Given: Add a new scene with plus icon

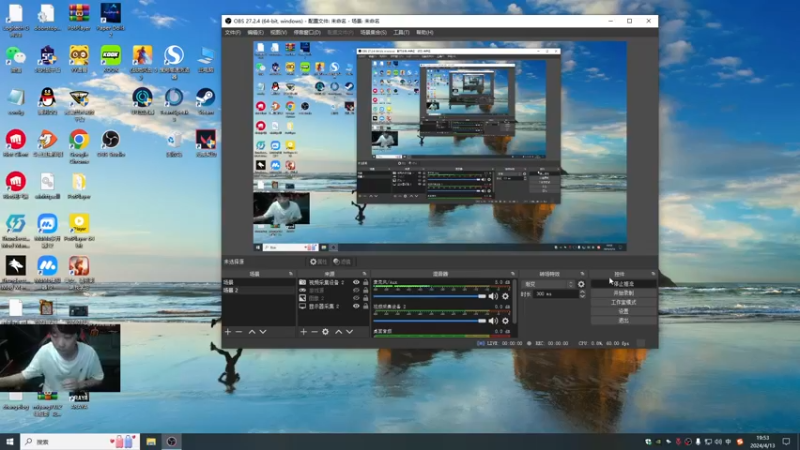Looking at the screenshot, I should (x=227, y=331).
